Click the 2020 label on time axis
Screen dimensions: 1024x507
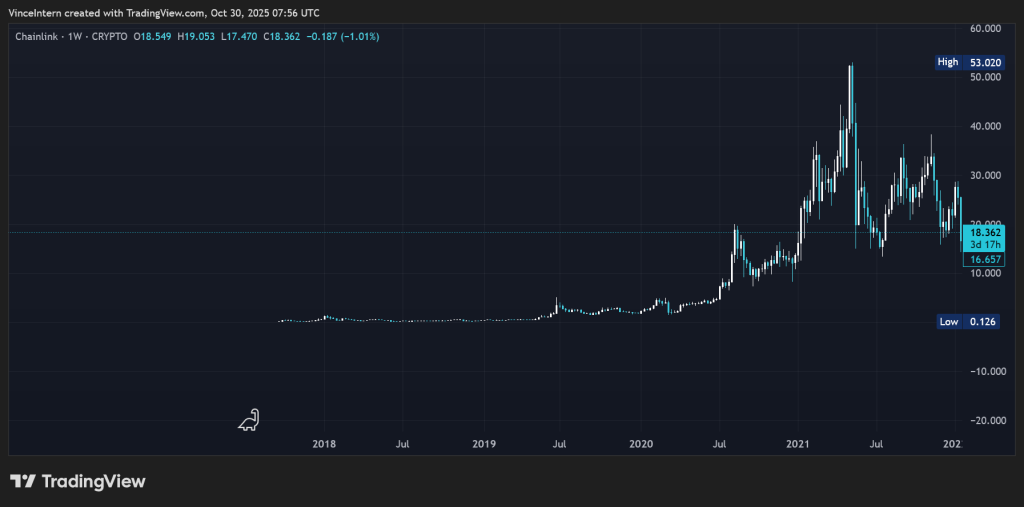641,443
